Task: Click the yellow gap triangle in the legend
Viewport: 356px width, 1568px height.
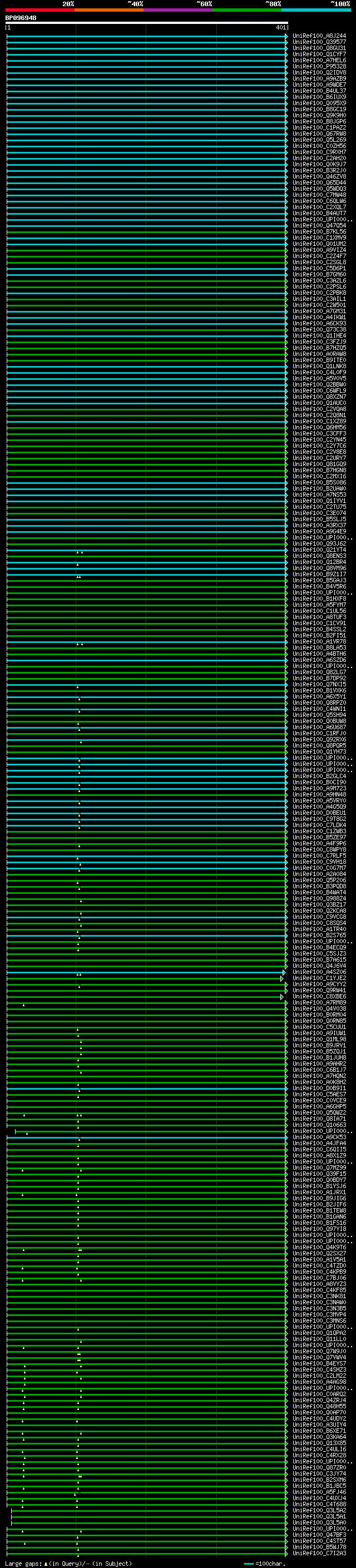Action: pyautogui.click(x=46, y=1564)
